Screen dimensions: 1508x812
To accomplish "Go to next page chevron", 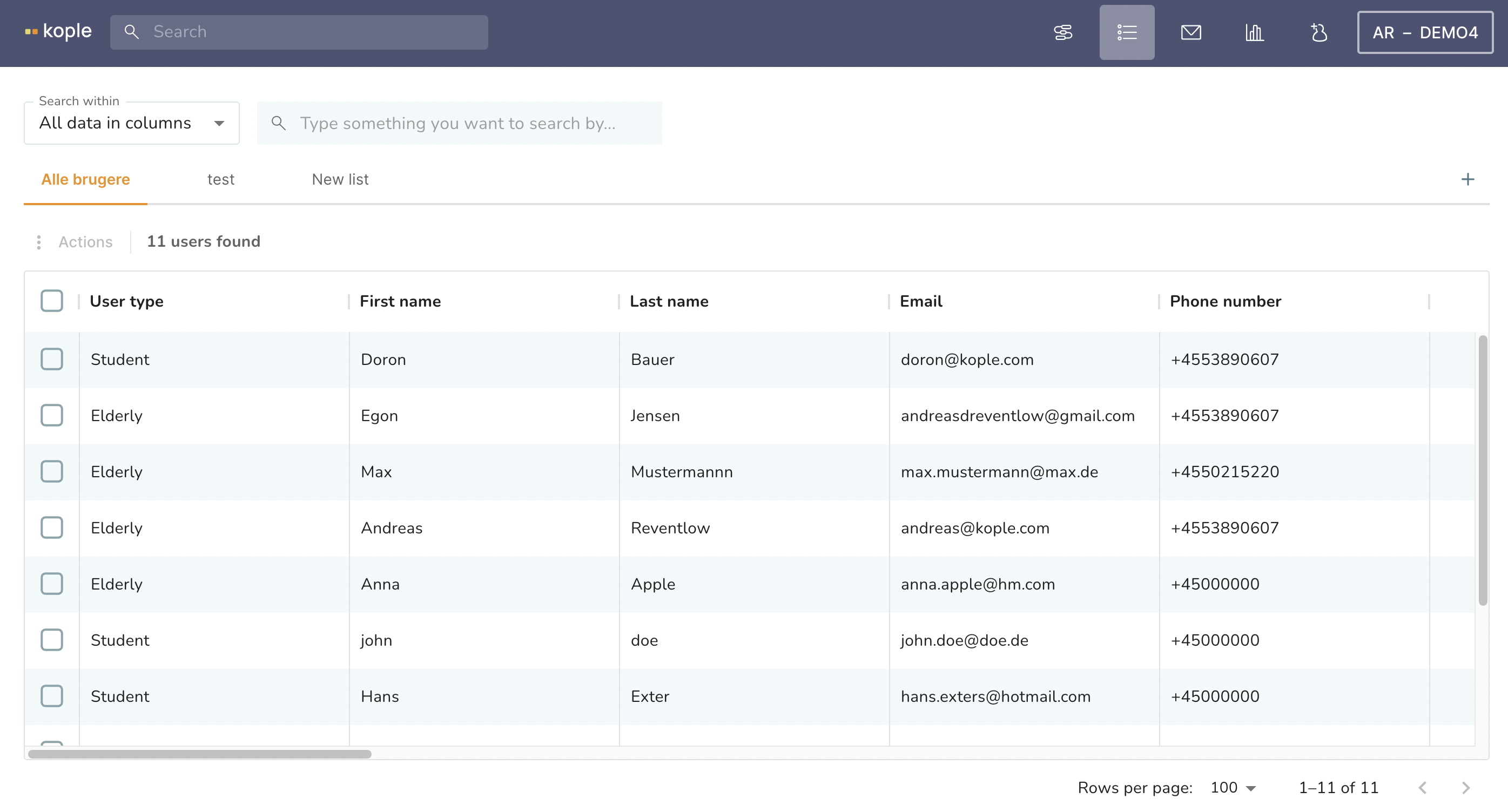I will click(1465, 787).
